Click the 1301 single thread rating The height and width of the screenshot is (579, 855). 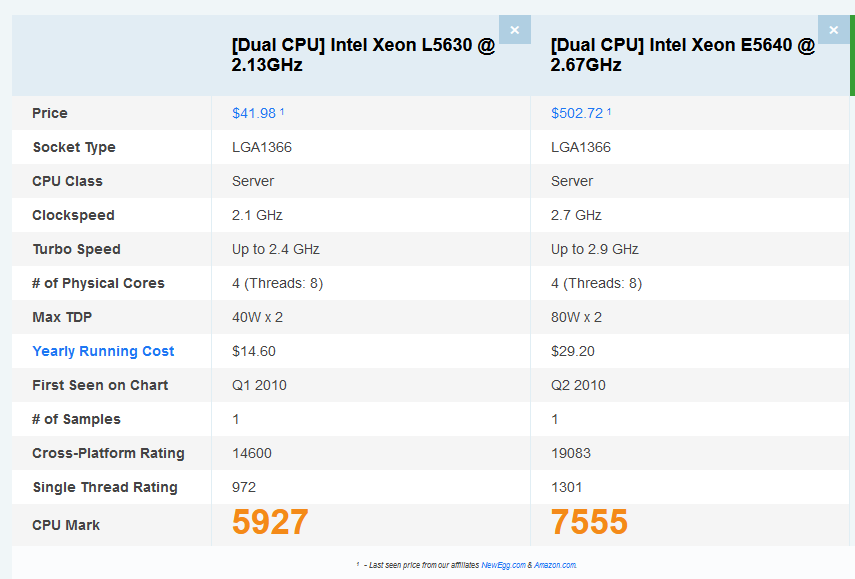click(x=566, y=487)
